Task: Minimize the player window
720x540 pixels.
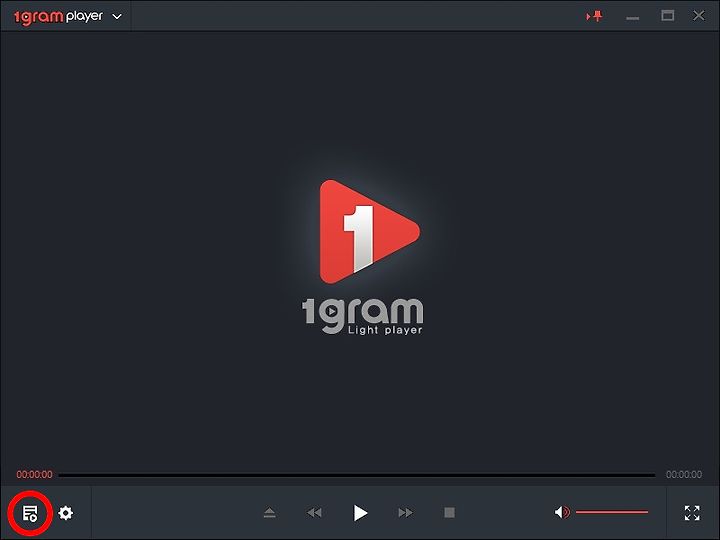Action: pyautogui.click(x=632, y=17)
